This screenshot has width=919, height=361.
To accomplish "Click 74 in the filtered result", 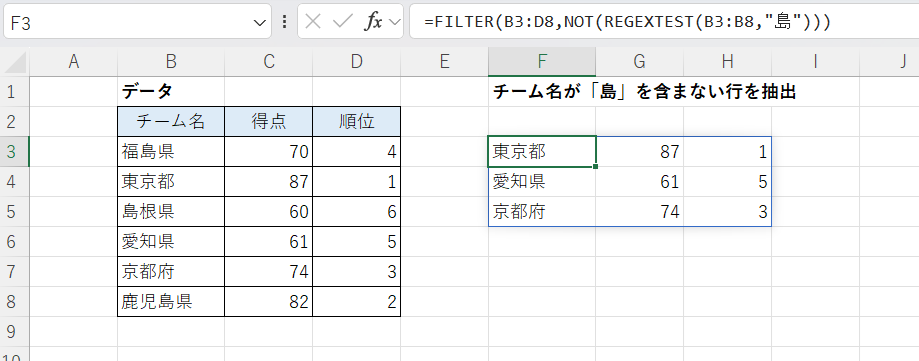I will coord(639,211).
